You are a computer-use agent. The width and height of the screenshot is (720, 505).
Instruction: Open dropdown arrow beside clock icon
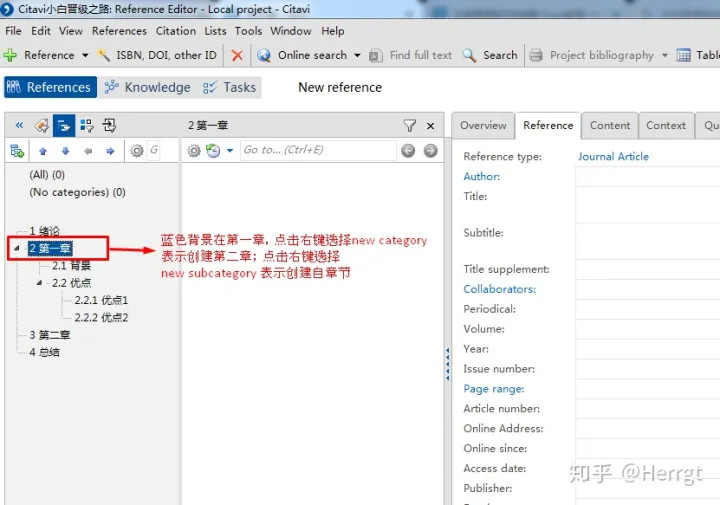(x=230, y=151)
